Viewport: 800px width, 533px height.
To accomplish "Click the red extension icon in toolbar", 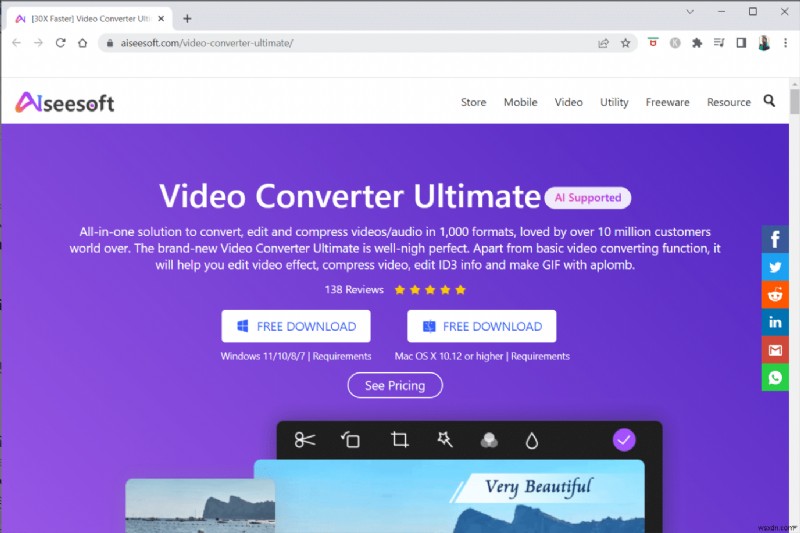I will coord(653,42).
